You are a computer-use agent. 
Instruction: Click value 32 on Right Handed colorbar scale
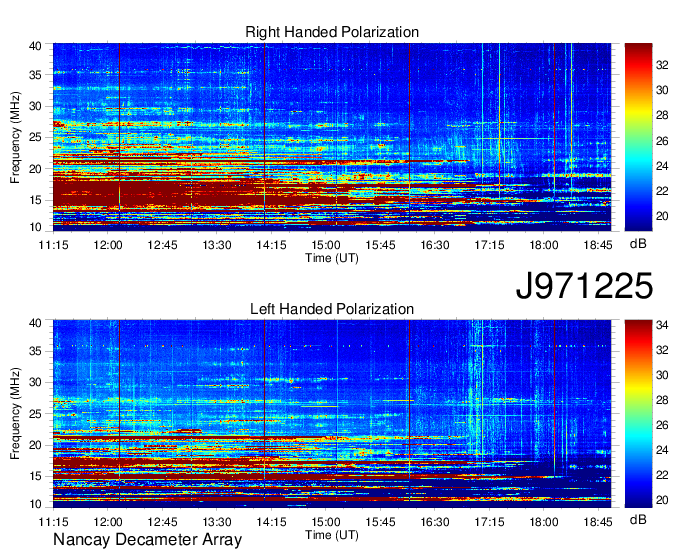662,65
